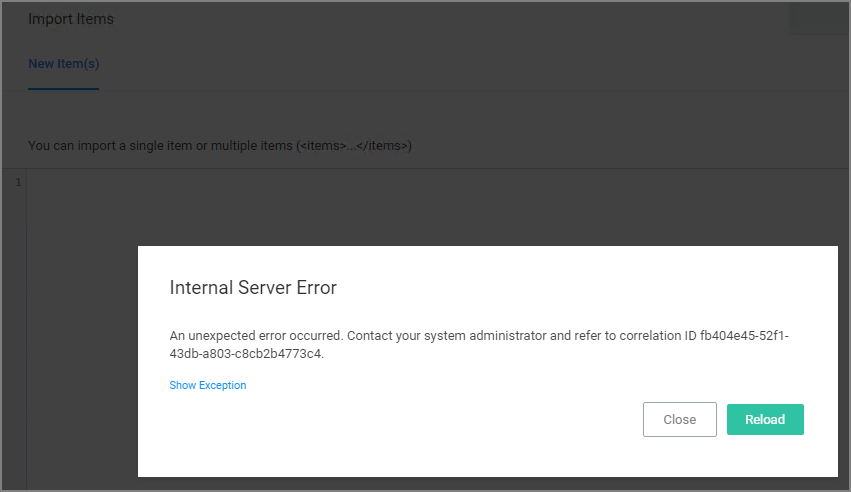Click the empty tab bar right of New Item(s)
Viewport: 851px width, 492px height.
click(x=450, y=64)
